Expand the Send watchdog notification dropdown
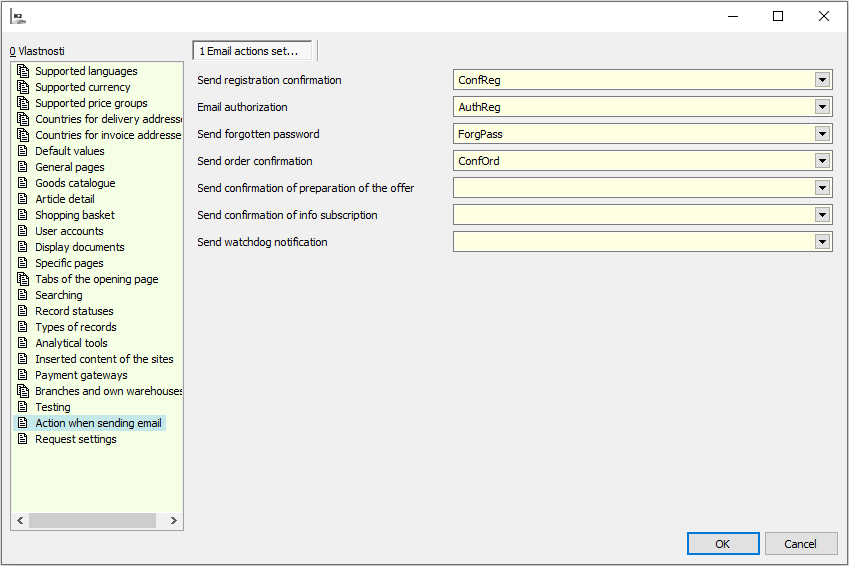849x566 pixels. click(822, 242)
